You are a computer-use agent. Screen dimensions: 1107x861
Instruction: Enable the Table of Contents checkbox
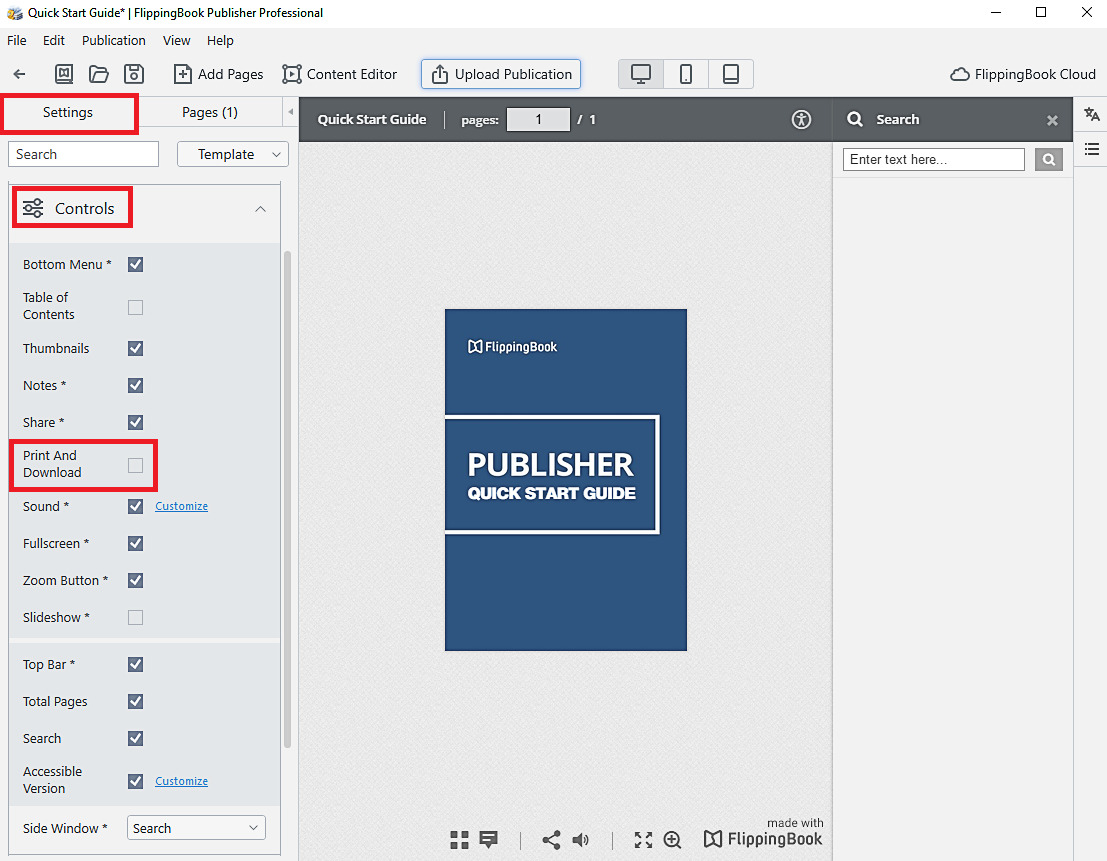136,307
